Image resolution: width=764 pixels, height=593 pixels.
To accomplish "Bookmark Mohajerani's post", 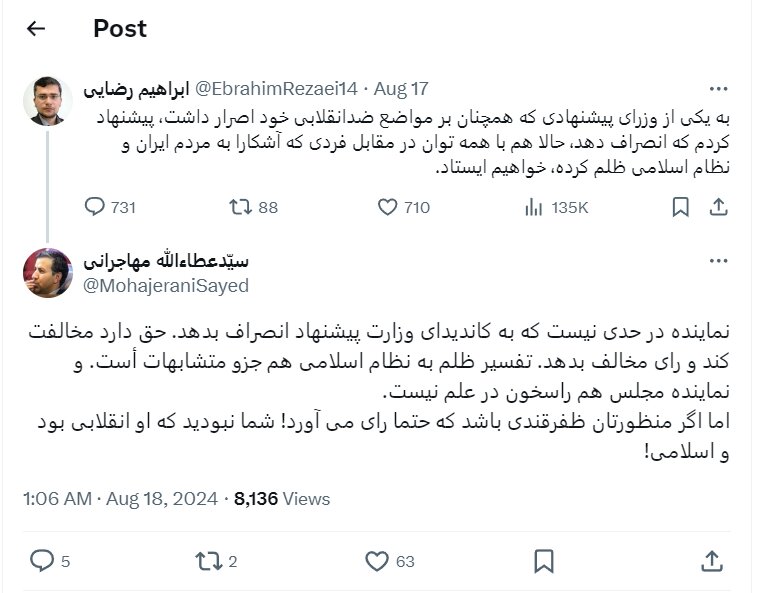I will click(544, 561).
